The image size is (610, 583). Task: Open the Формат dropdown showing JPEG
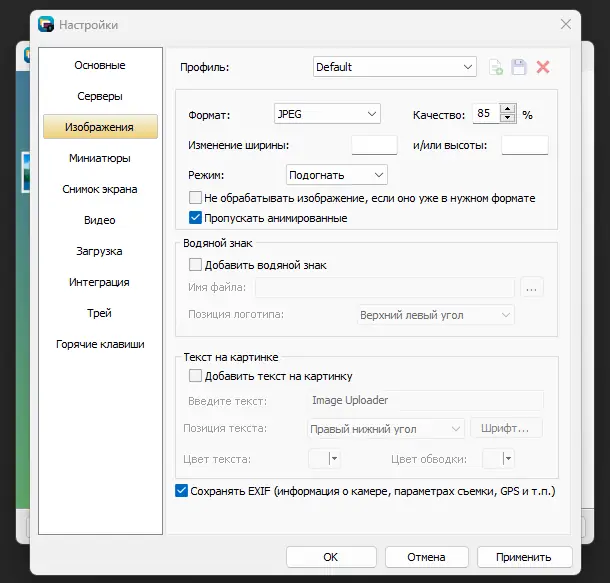coord(327,114)
